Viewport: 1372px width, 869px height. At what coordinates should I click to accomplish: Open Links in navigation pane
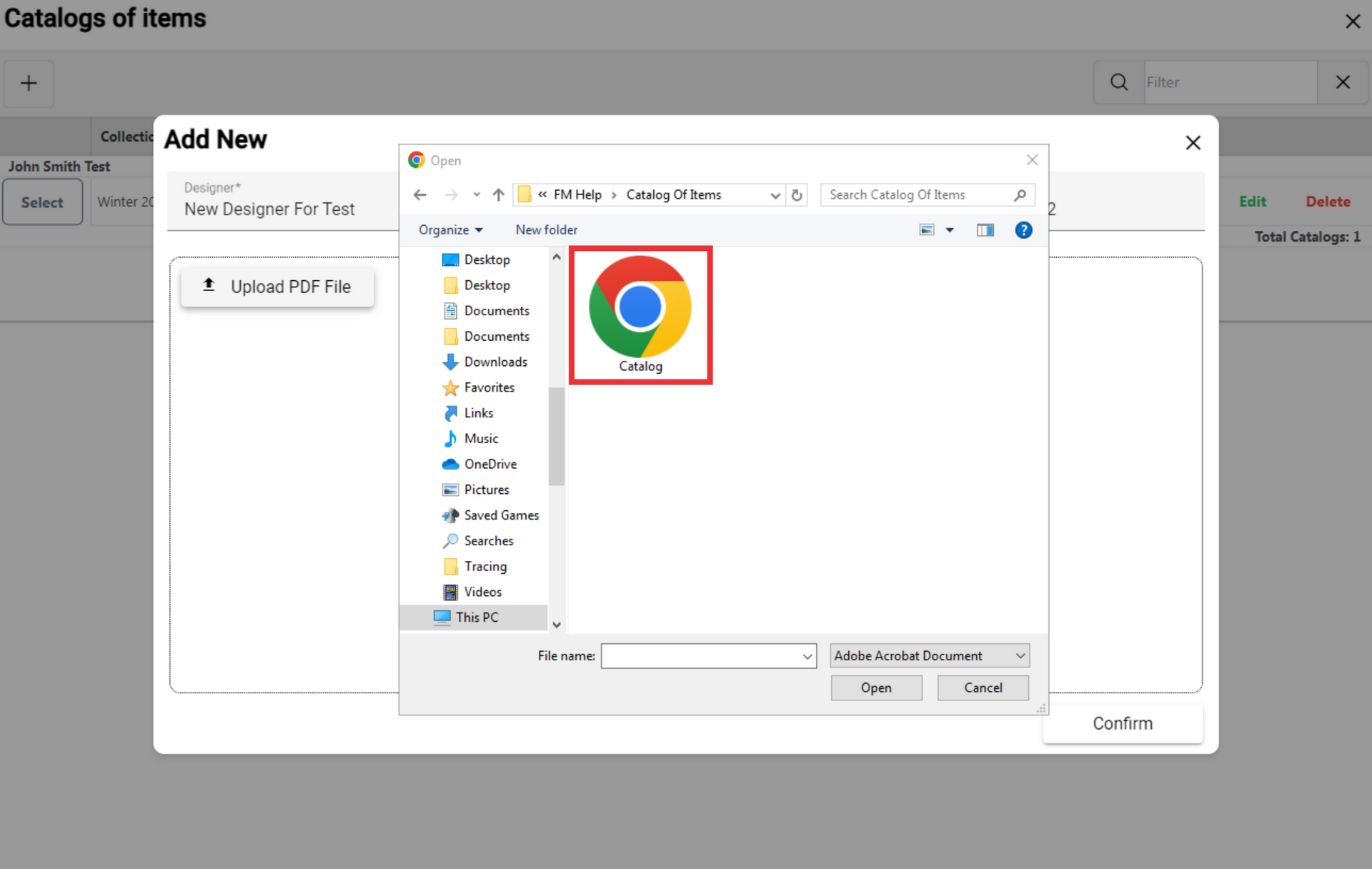pyautogui.click(x=468, y=413)
